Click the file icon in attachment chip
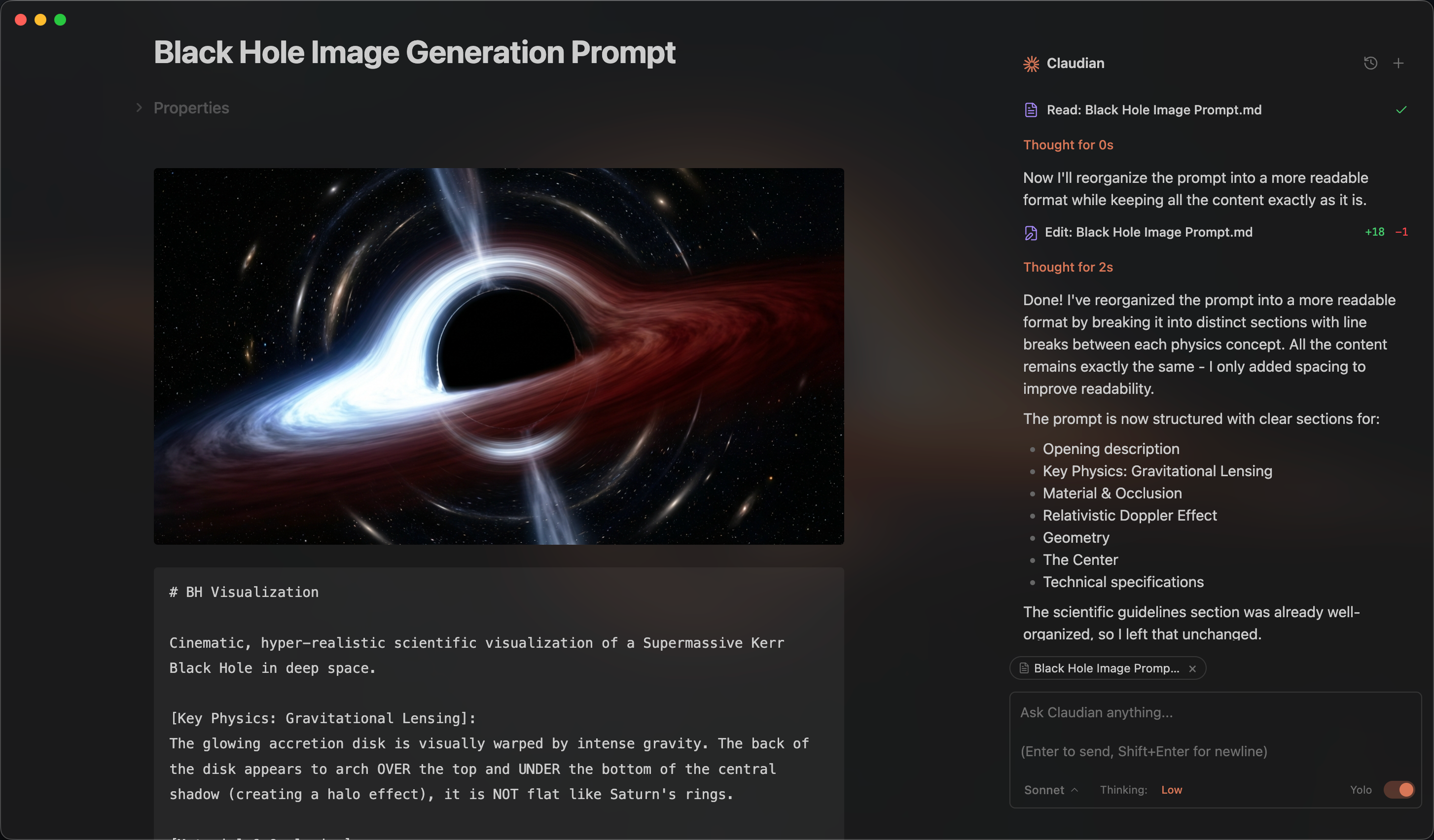The width and height of the screenshot is (1434, 840). click(1024, 668)
